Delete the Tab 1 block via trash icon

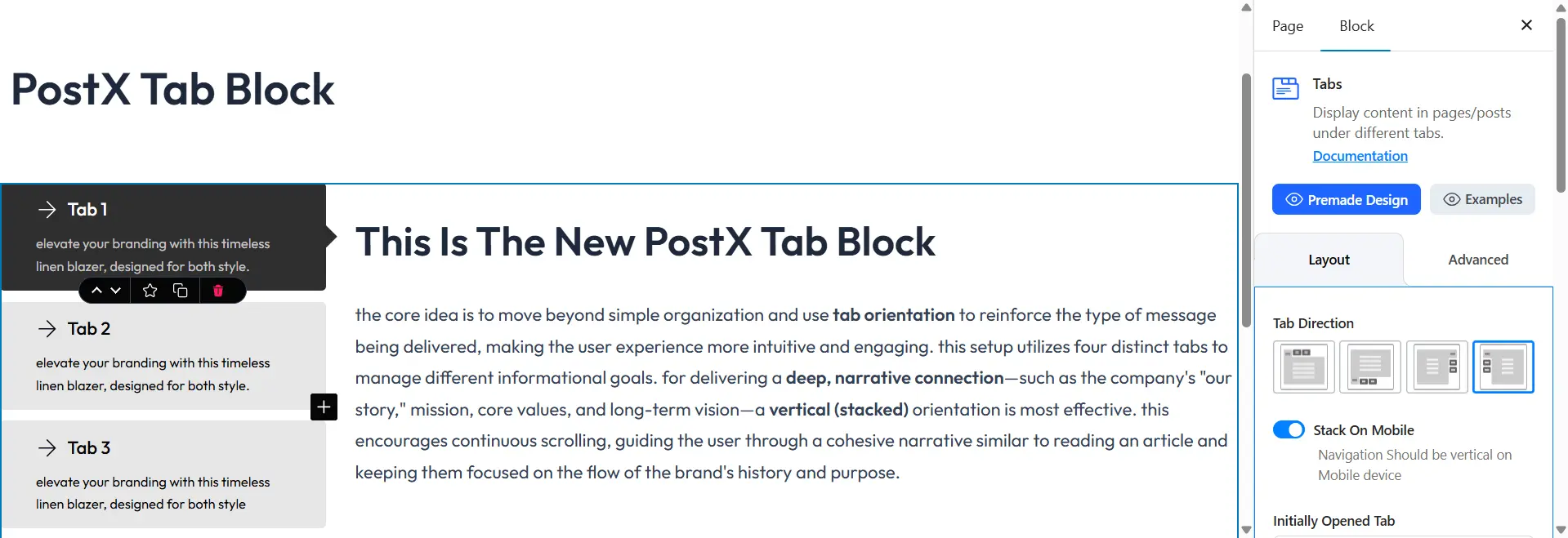click(218, 290)
